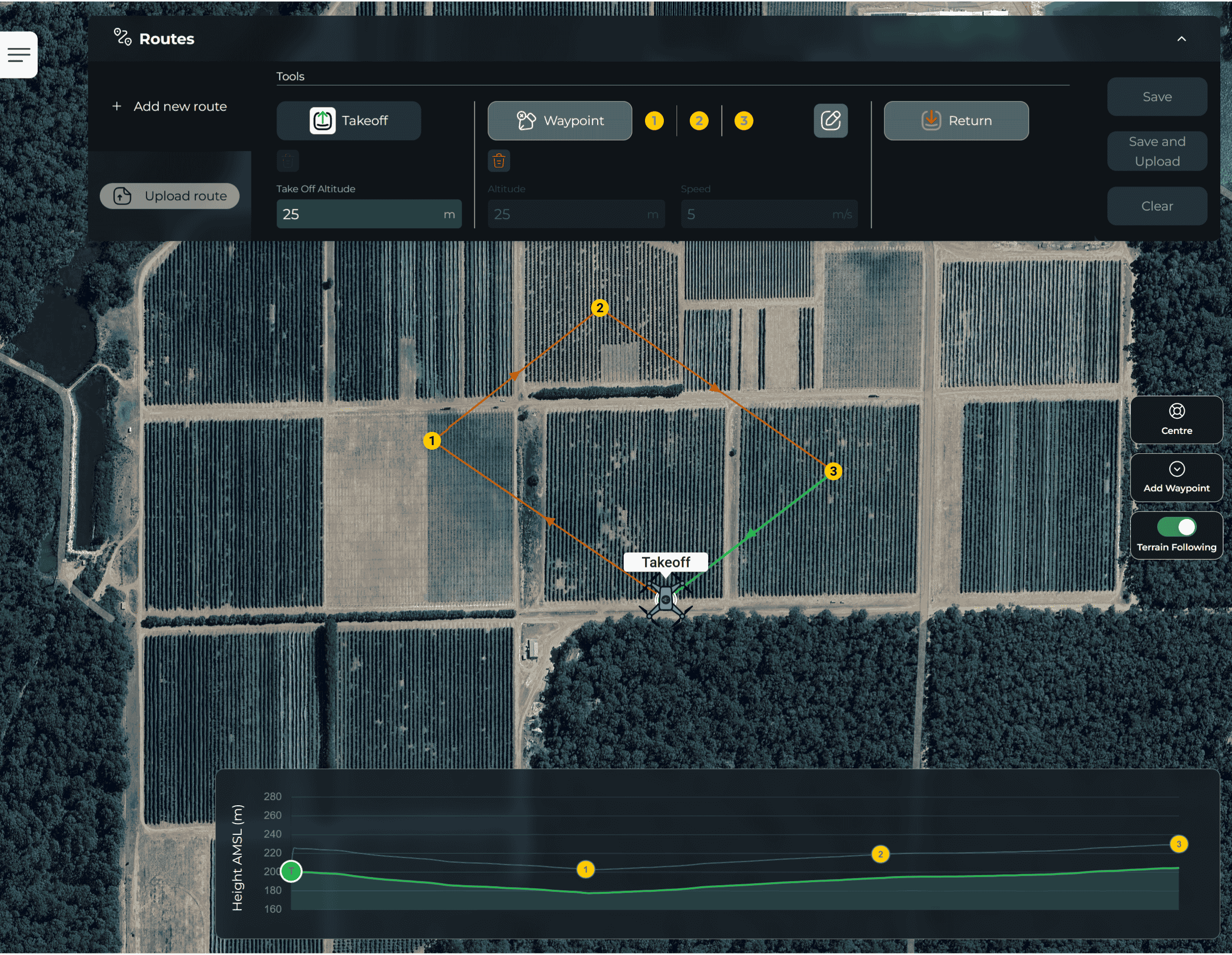Click the Return tool button
The image size is (1232, 955).
click(x=956, y=121)
